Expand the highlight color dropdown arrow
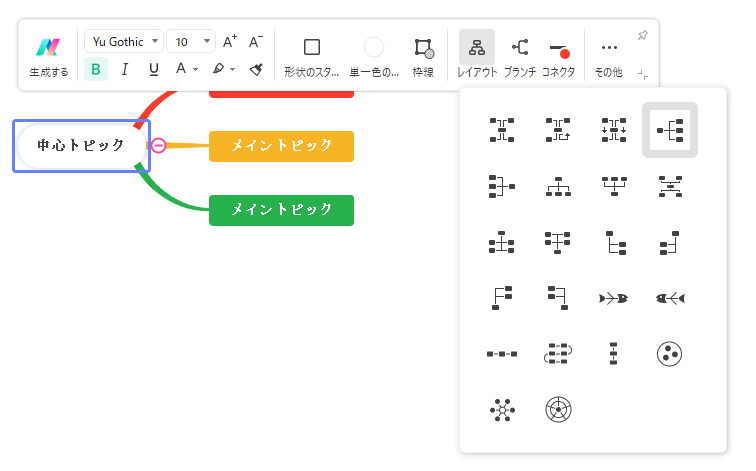The height and width of the screenshot is (471, 756). [x=232, y=69]
